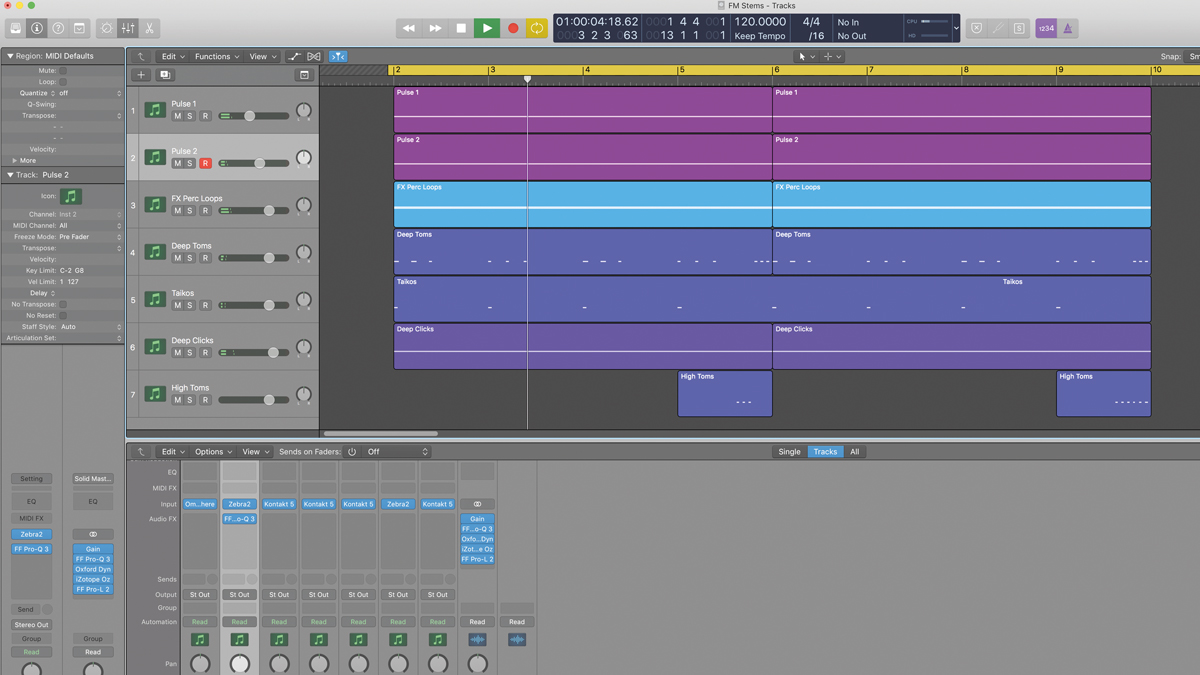Select the Tracks mixer view button
The image size is (1200, 675).
point(825,452)
